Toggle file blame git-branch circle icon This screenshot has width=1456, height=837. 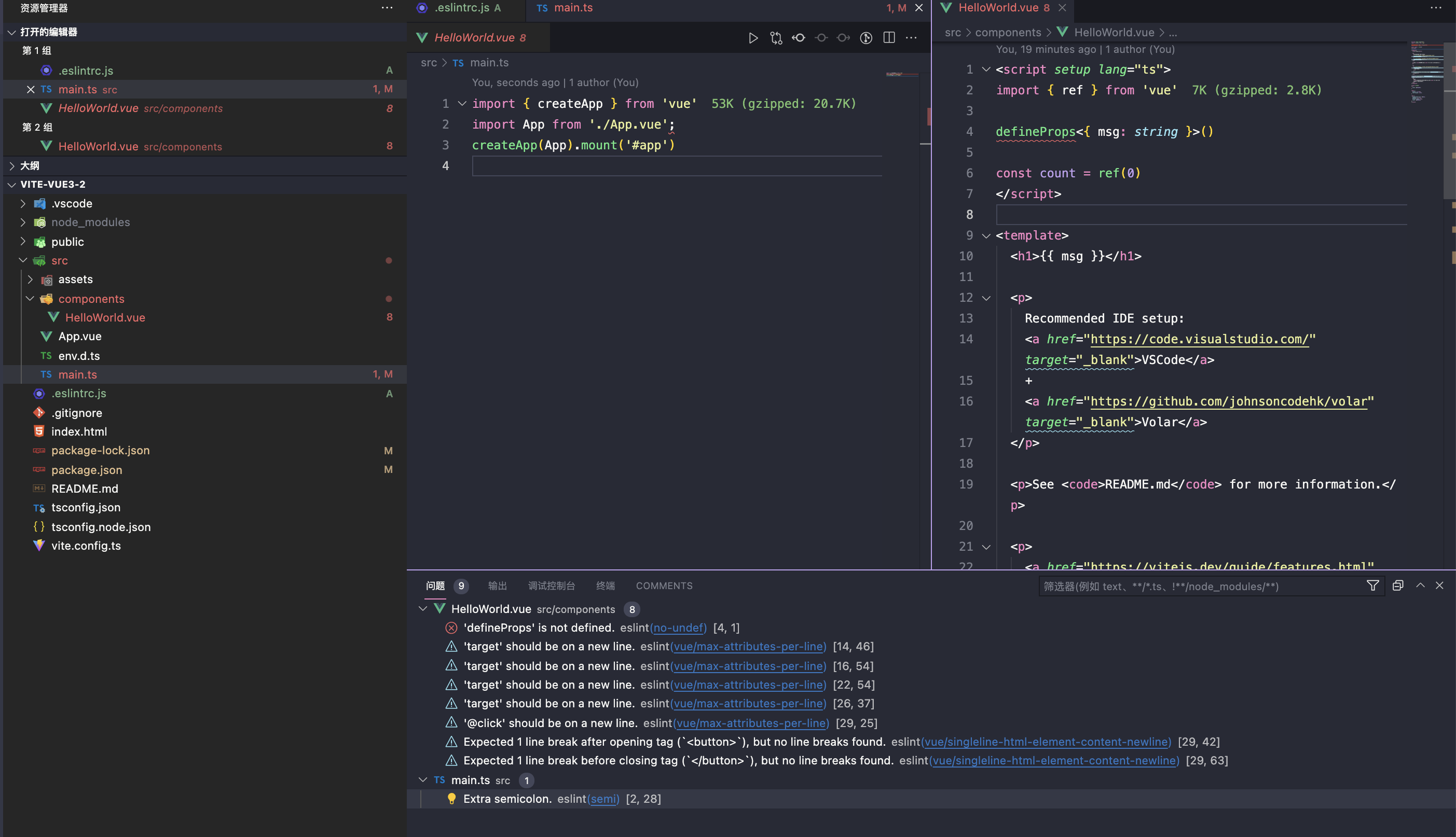pos(866,38)
